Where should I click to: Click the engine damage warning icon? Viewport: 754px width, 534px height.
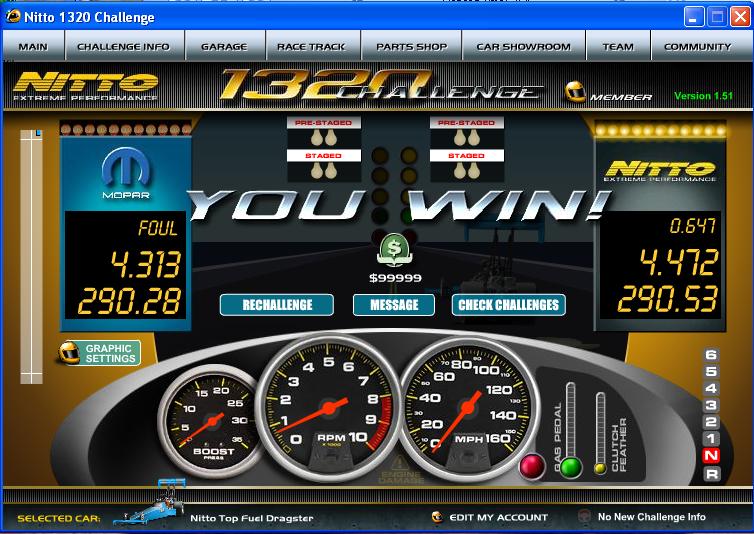400,470
